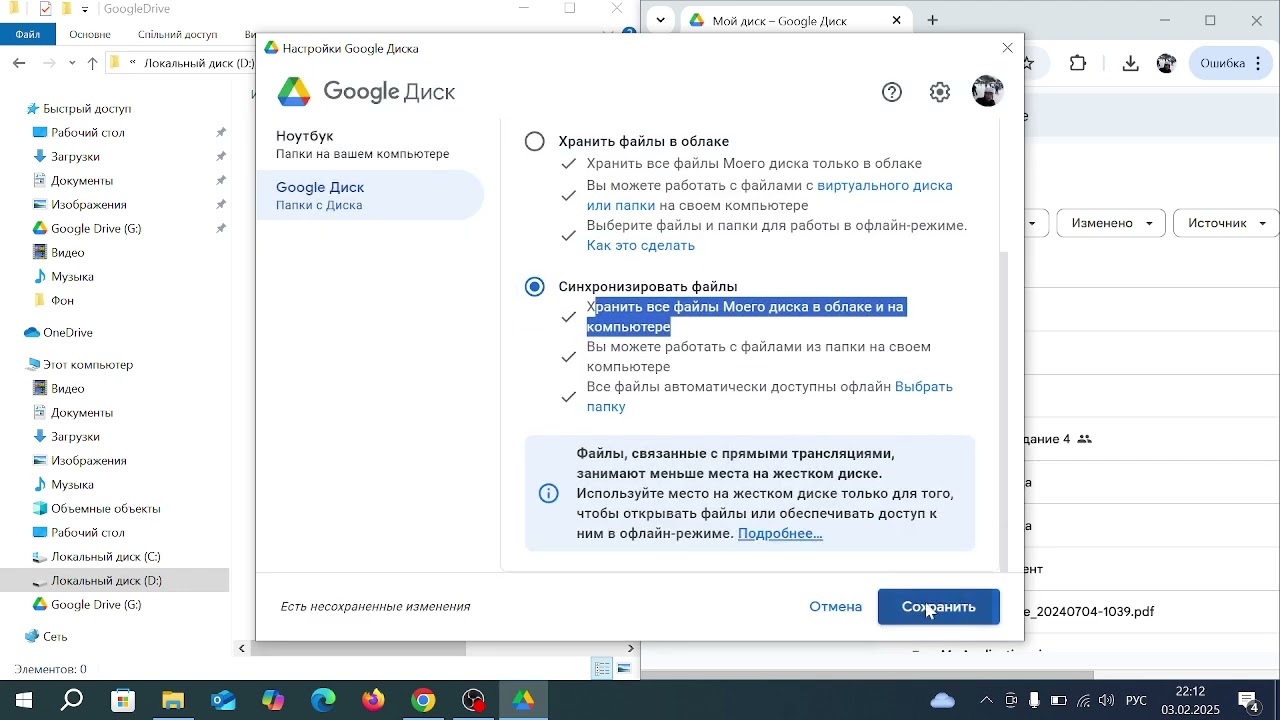Image resolution: width=1280 pixels, height=720 pixels.
Task: Click the pin icon beside 'Изображения'
Action: (x=221, y=205)
